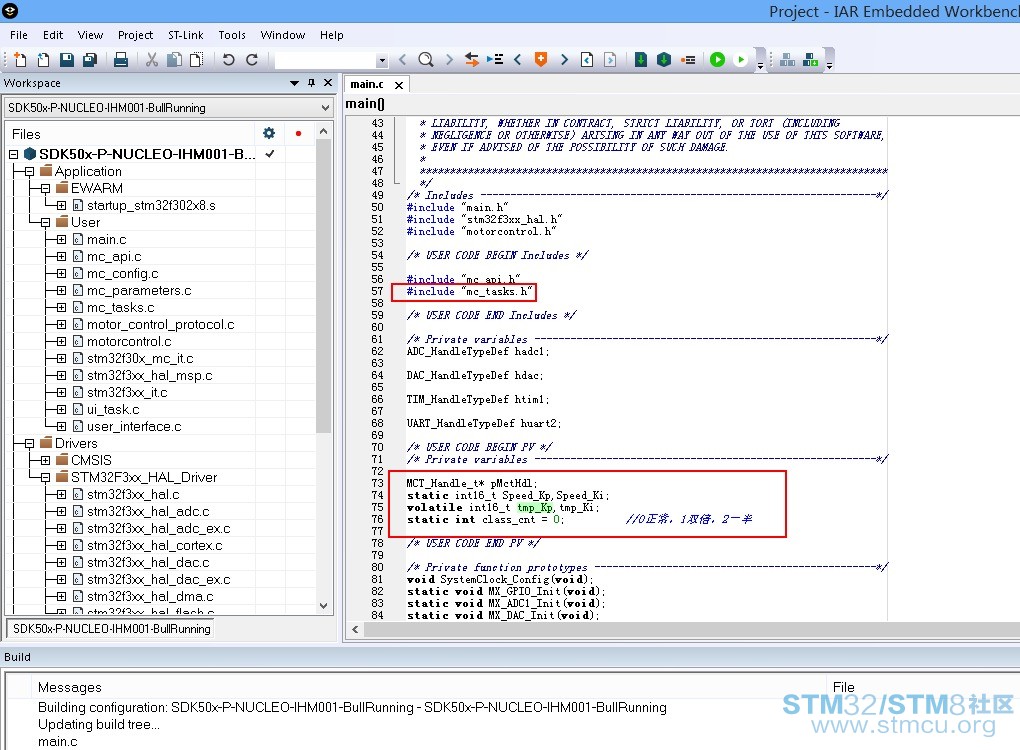Screen dimensions: 1020x750
Task: Click the Cut scissors icon
Action: click(152, 60)
